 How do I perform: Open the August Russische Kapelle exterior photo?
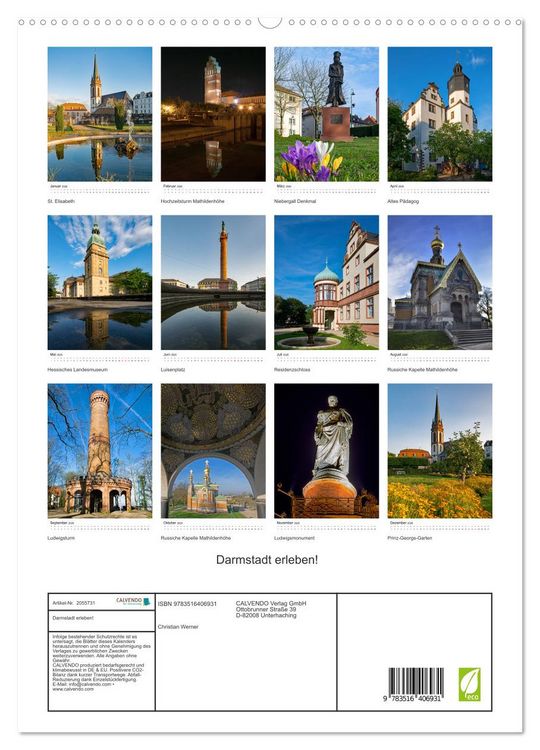tap(440, 282)
